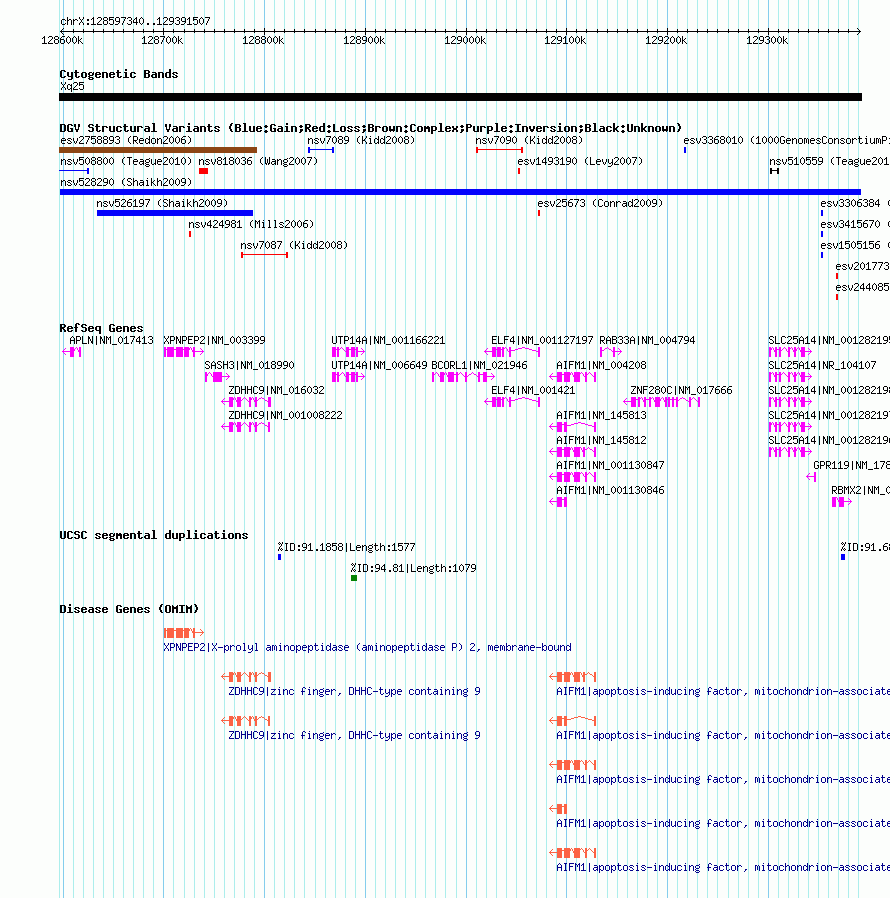Click the AIFM1|NM_145813 transcript
Viewport: 890px width, 898px height.
[573, 427]
